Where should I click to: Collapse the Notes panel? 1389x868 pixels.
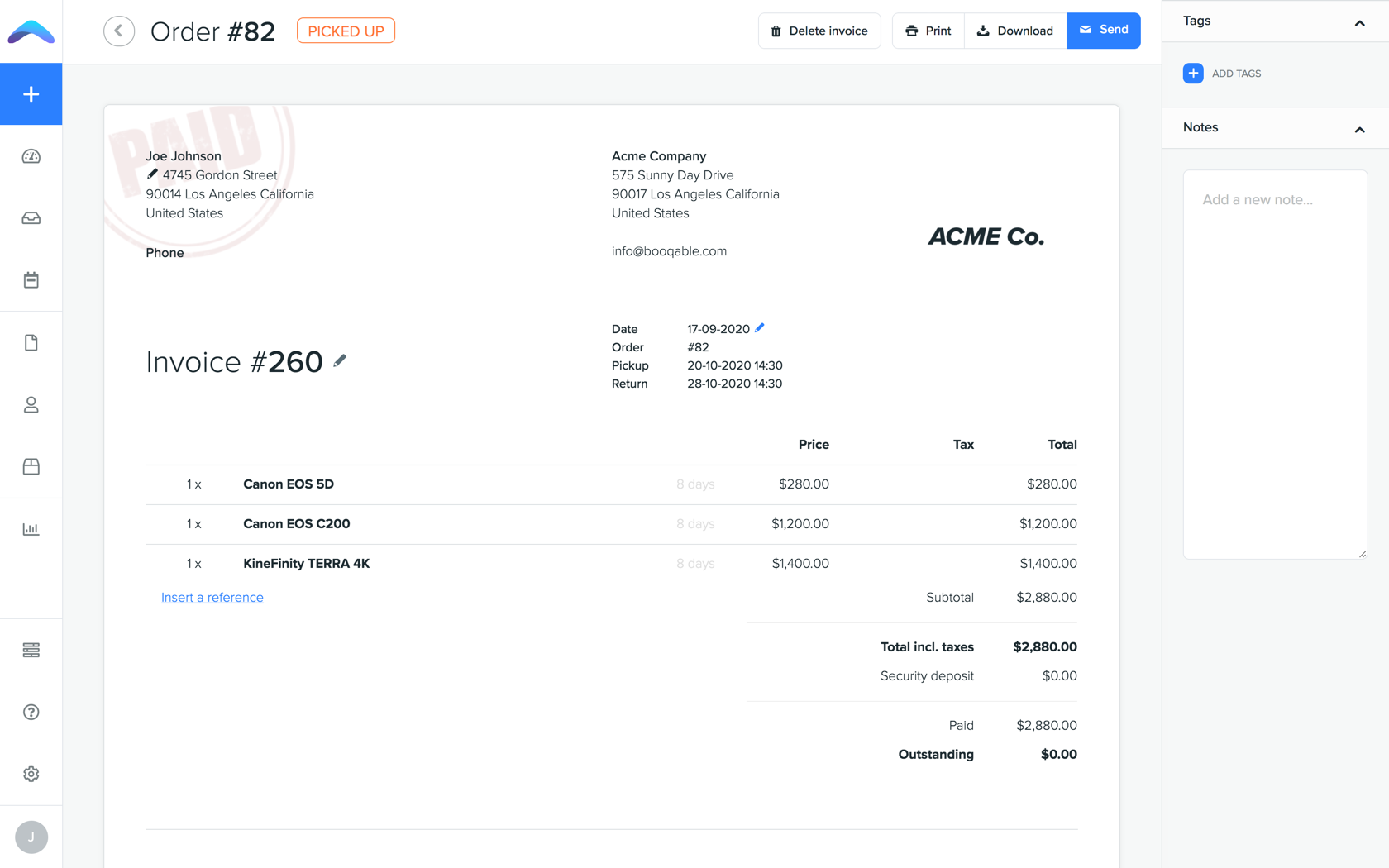pyautogui.click(x=1359, y=130)
